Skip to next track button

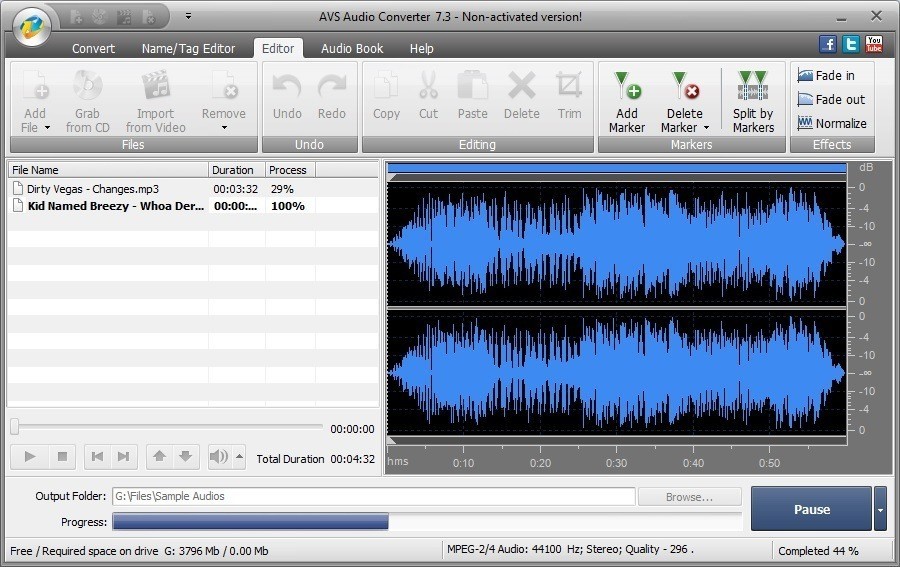tap(123, 457)
